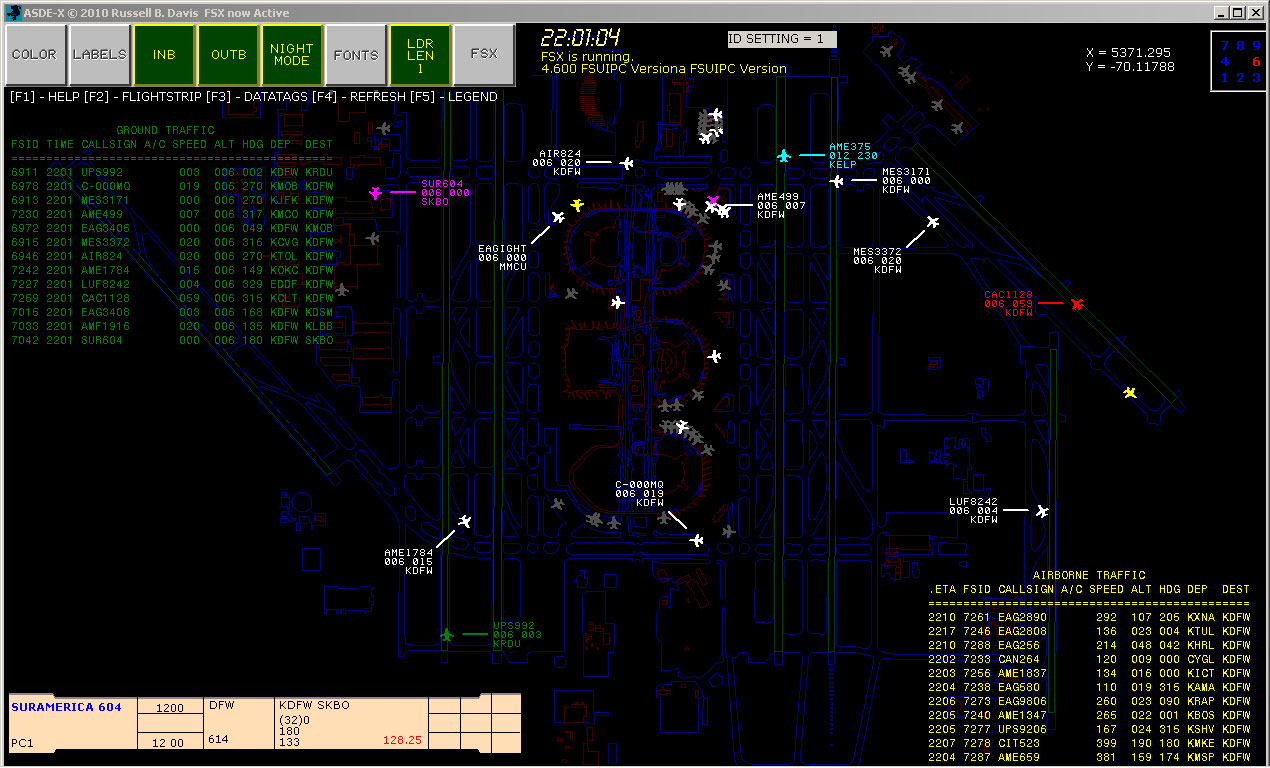Select the MES3171 aircraft icon near its datatag
1270x768 pixels.
click(x=837, y=181)
